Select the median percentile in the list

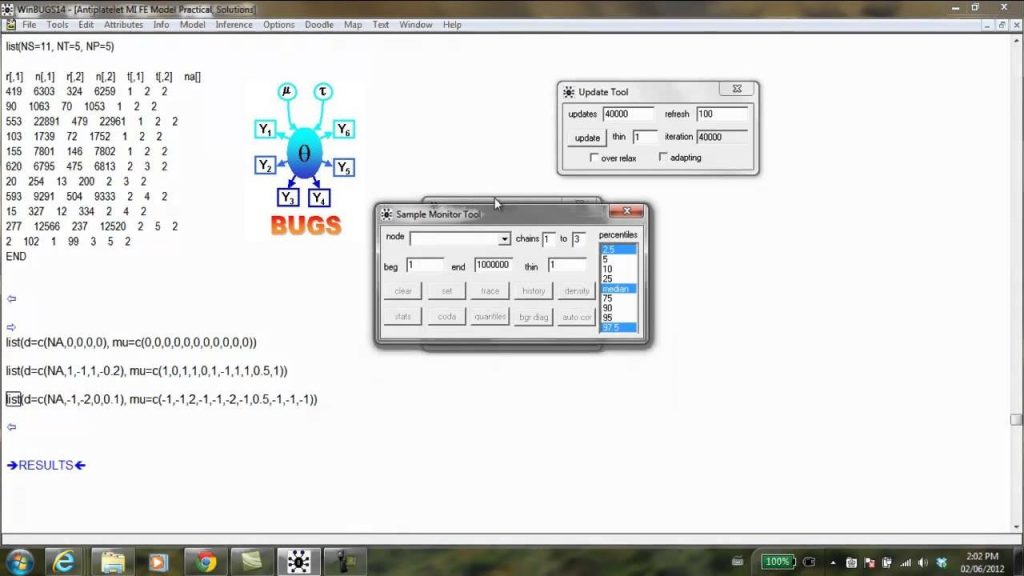click(x=612, y=289)
